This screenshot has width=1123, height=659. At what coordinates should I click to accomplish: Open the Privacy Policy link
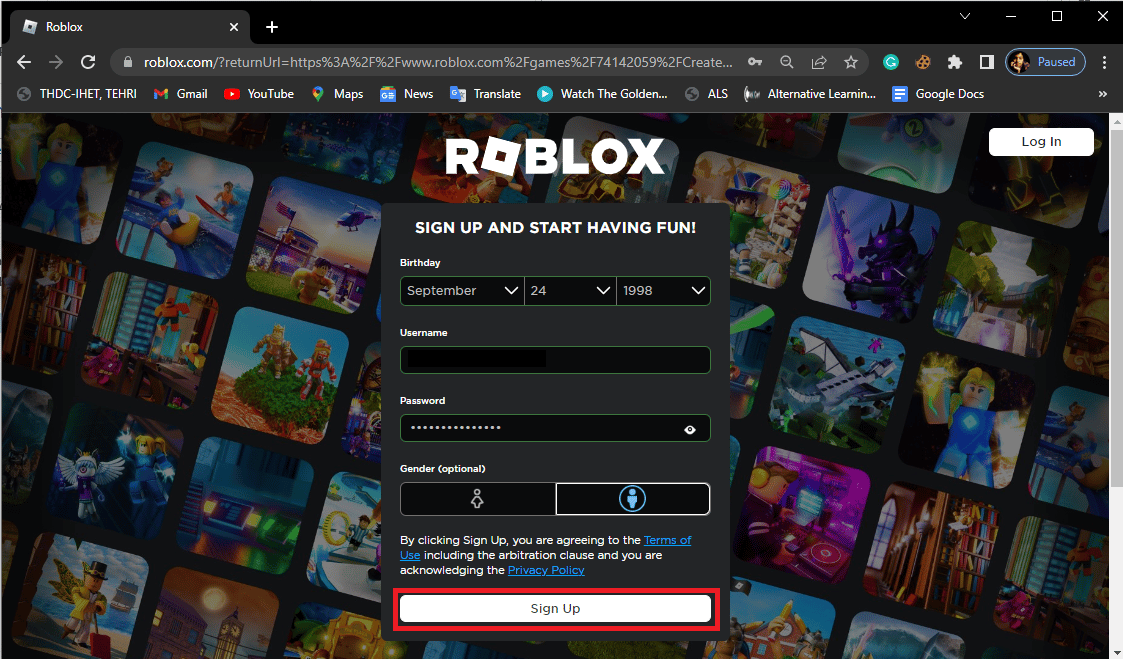545,570
